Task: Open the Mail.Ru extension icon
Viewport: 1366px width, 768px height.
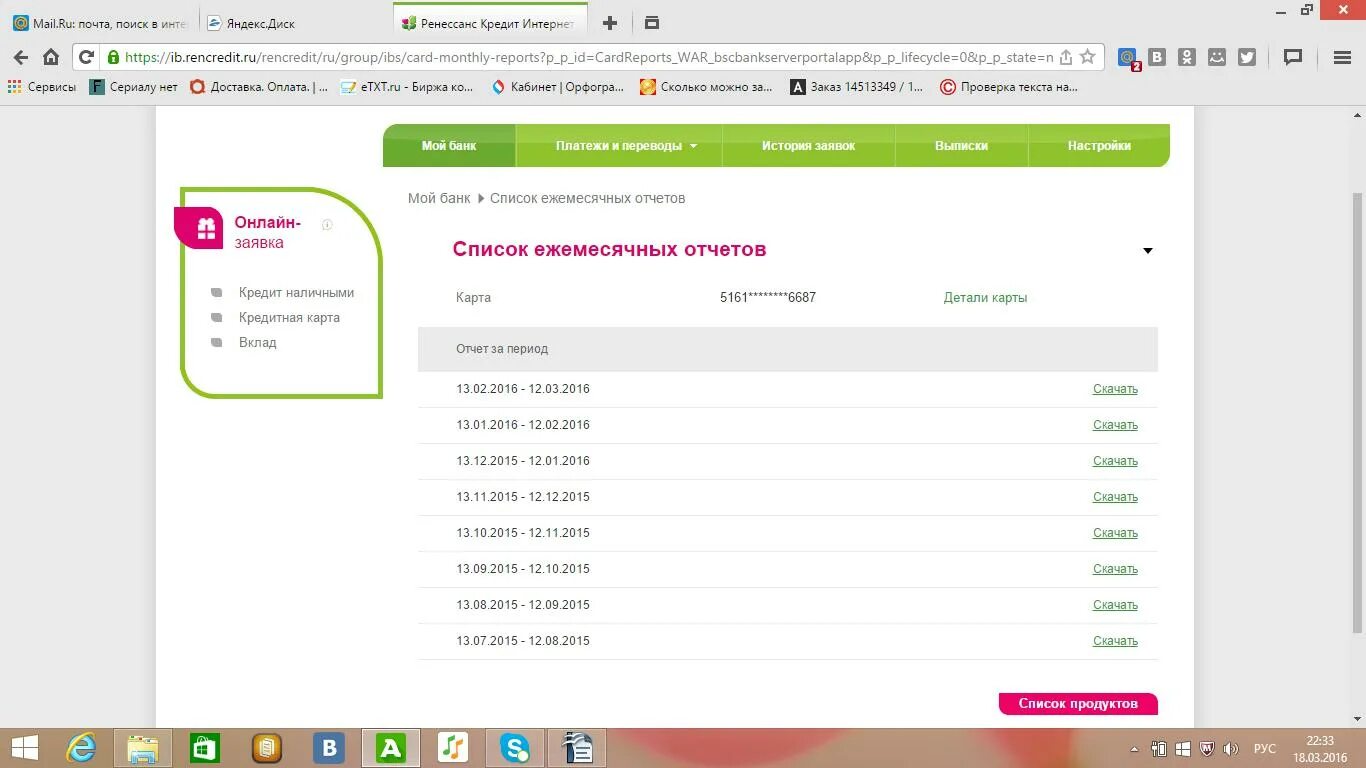Action: coord(1127,58)
